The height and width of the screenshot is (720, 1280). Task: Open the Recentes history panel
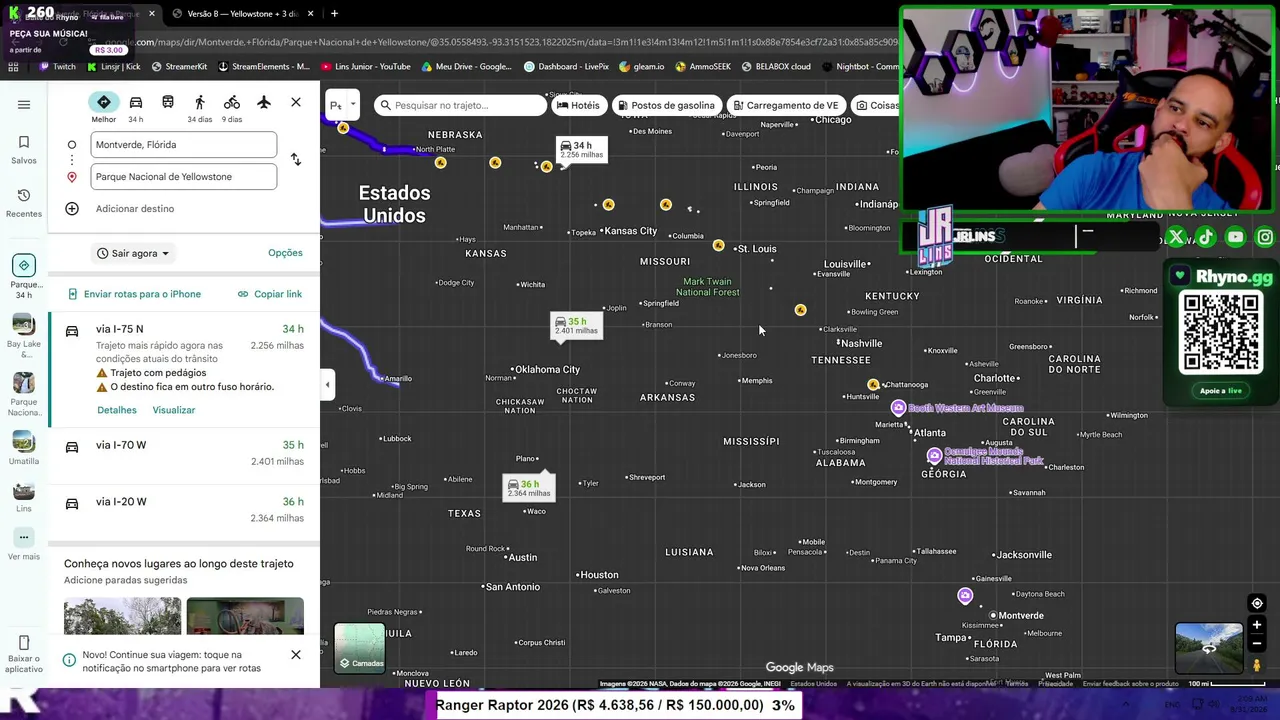(x=24, y=203)
